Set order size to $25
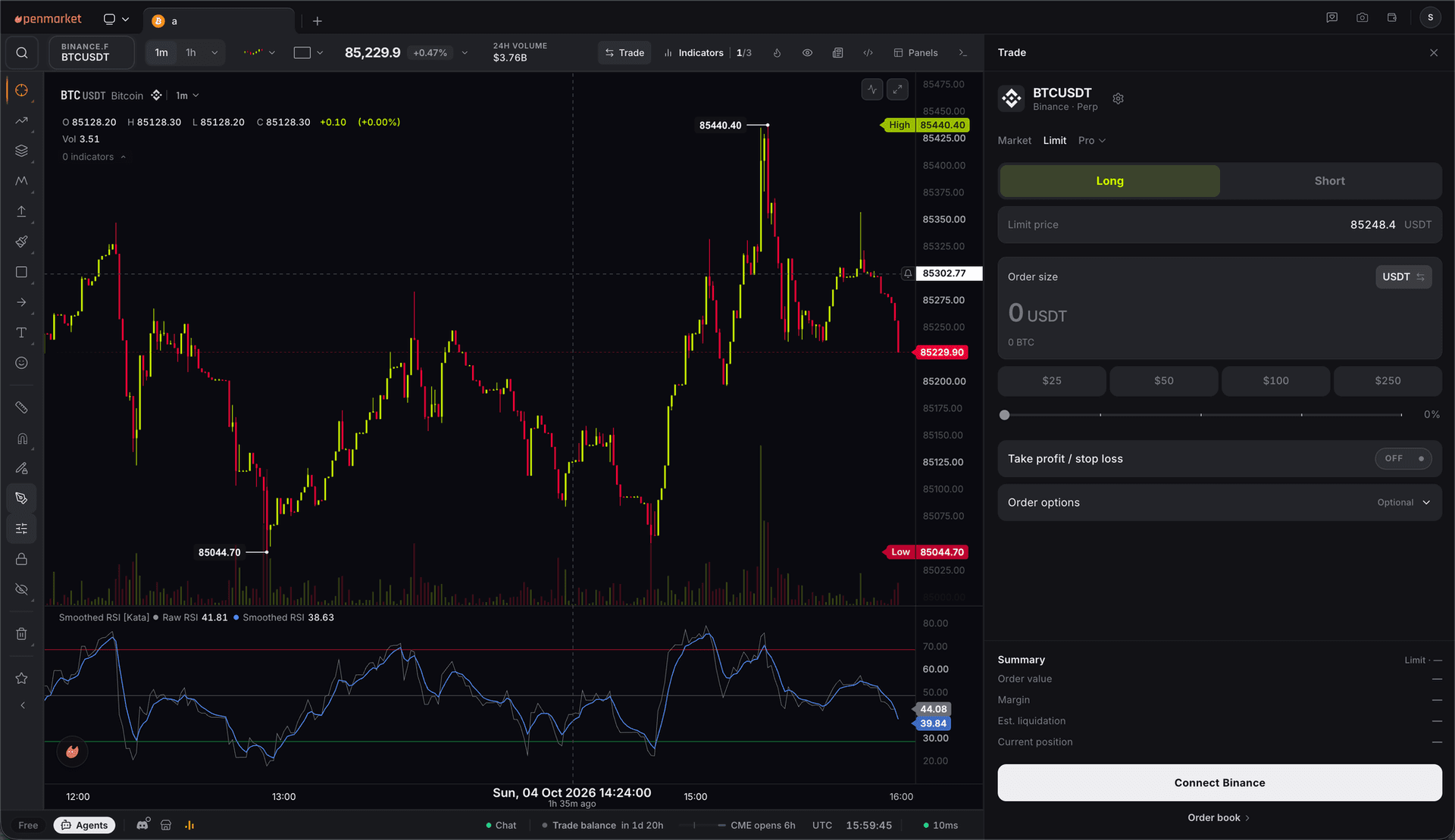 point(1051,380)
